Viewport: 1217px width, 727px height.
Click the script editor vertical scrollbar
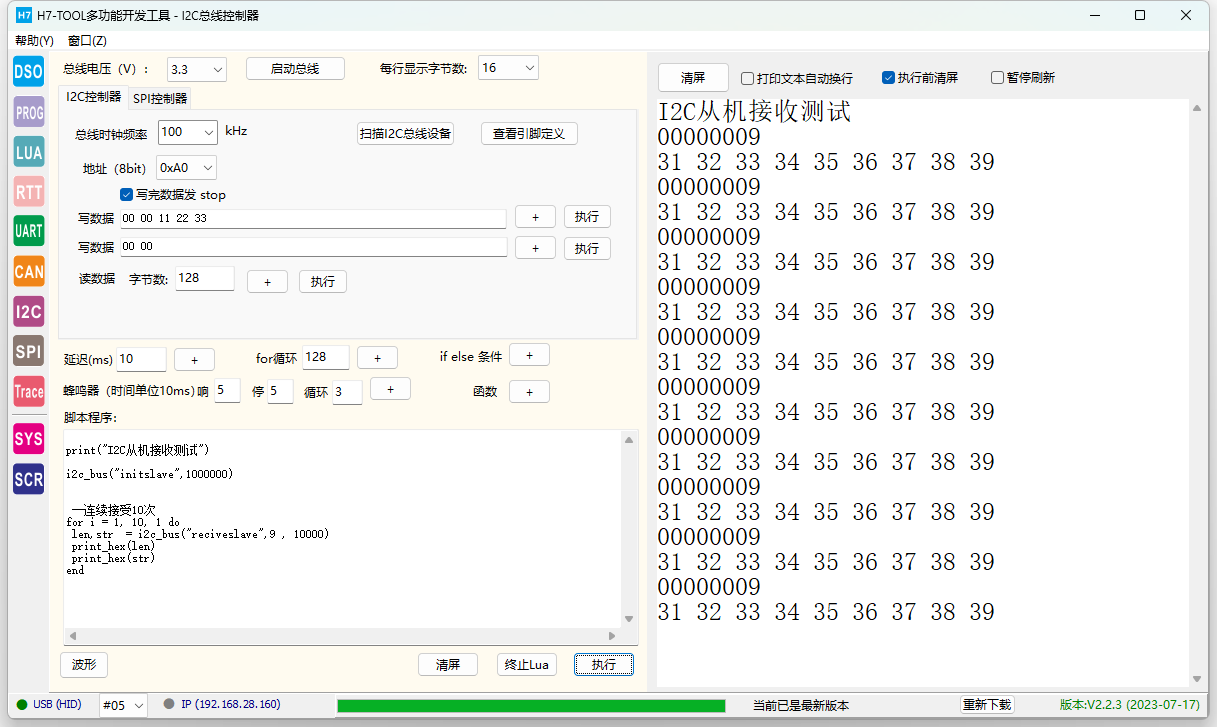[629, 529]
